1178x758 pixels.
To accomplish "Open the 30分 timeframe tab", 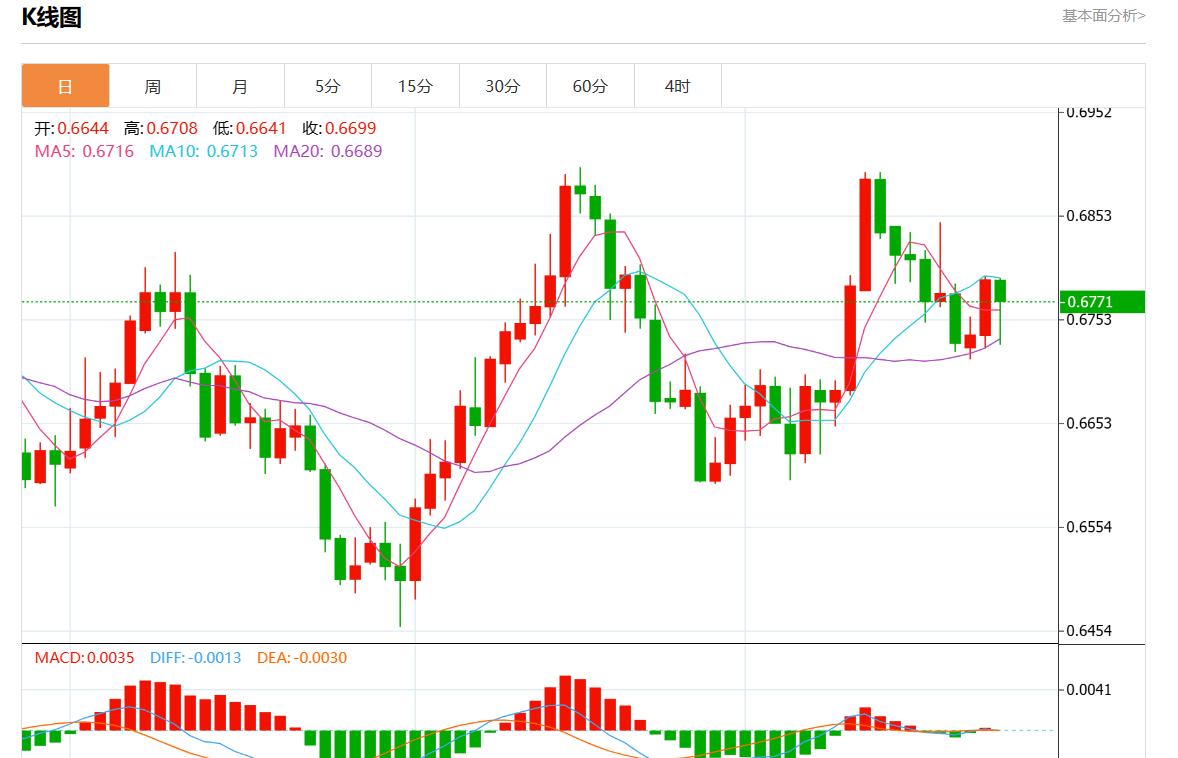I will 503,86.
